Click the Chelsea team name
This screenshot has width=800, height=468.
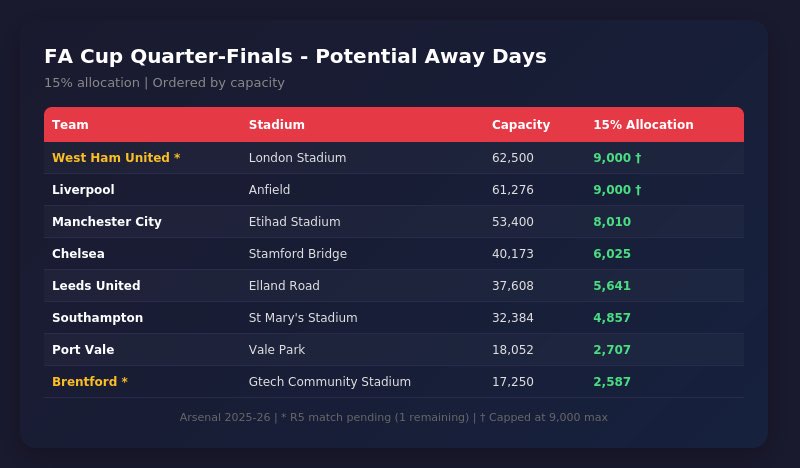click(x=78, y=254)
